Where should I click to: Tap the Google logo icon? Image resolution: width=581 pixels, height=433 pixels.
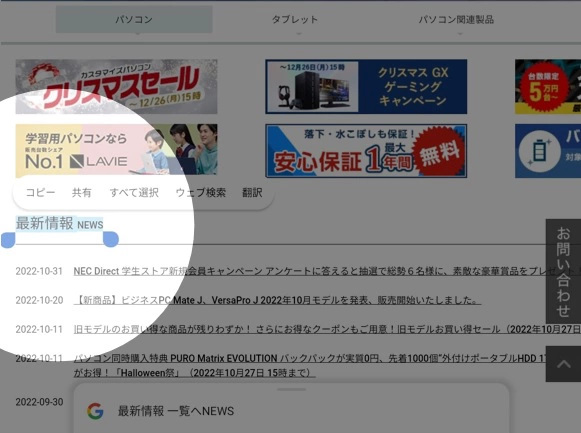95,411
